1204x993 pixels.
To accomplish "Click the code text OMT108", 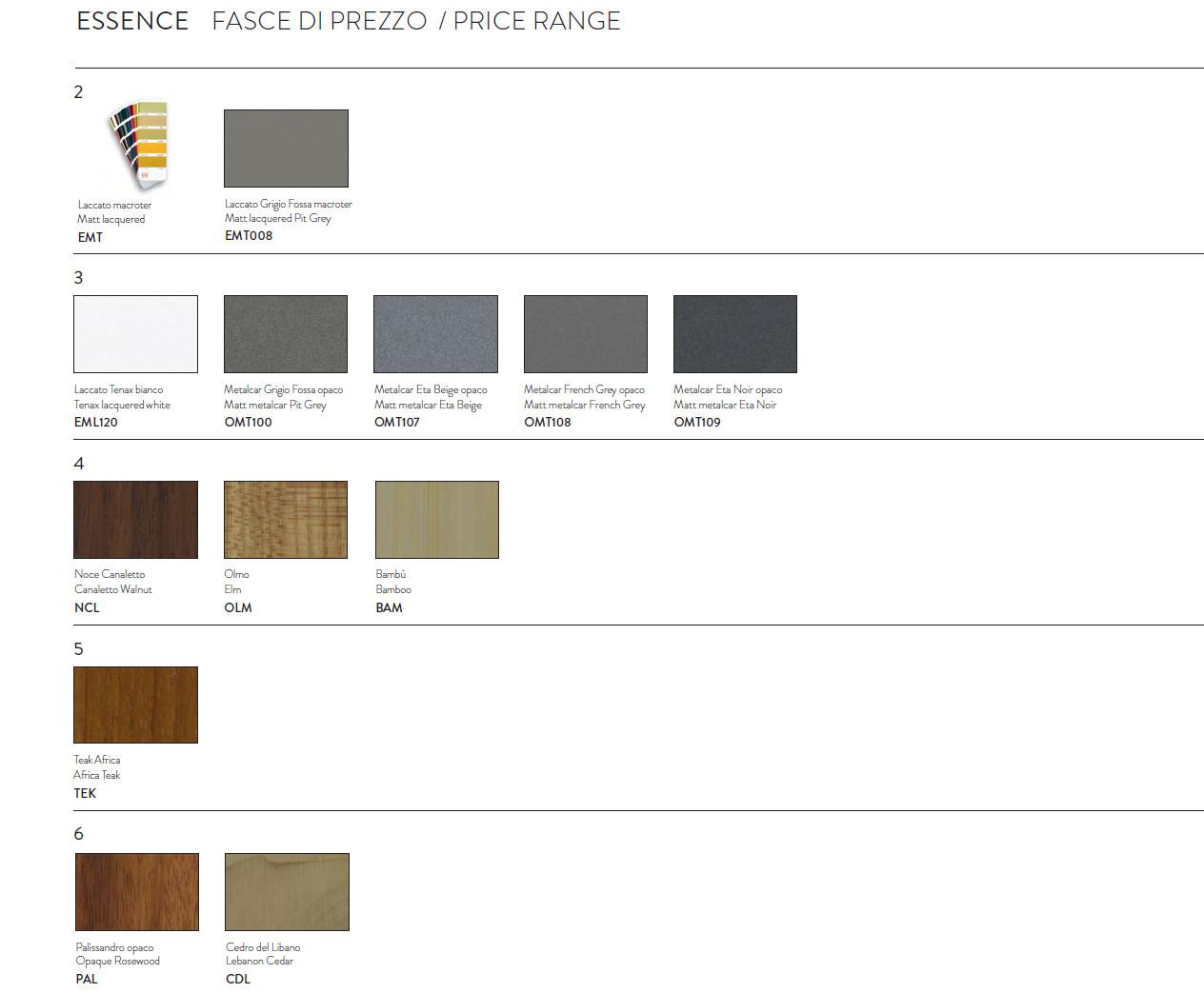I will [548, 422].
